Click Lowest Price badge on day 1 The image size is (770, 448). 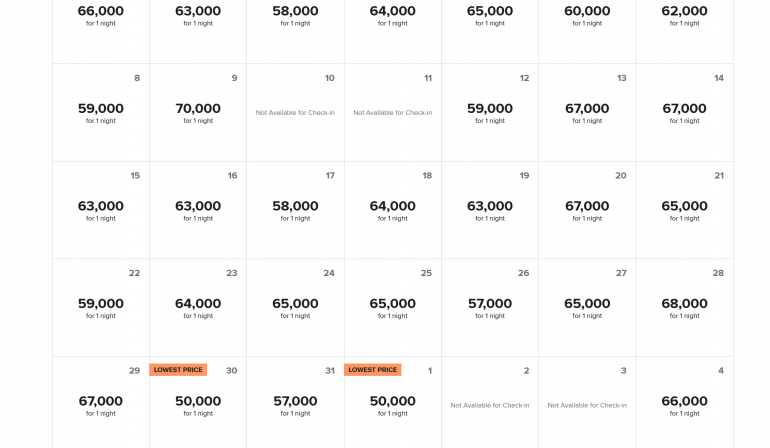(373, 370)
